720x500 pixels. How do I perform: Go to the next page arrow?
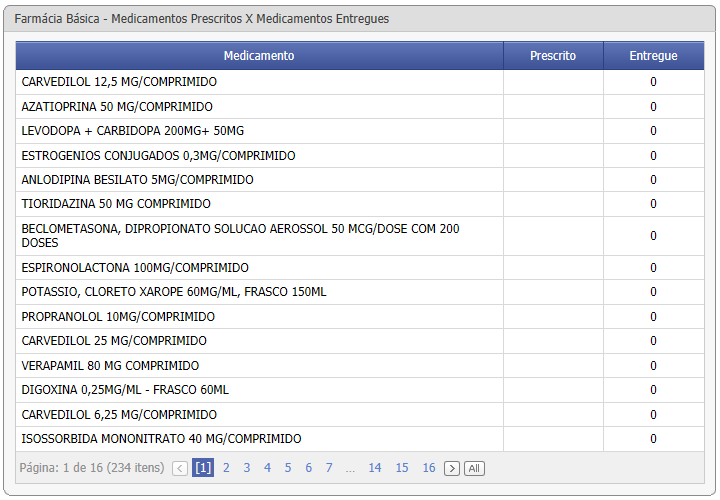click(x=452, y=468)
